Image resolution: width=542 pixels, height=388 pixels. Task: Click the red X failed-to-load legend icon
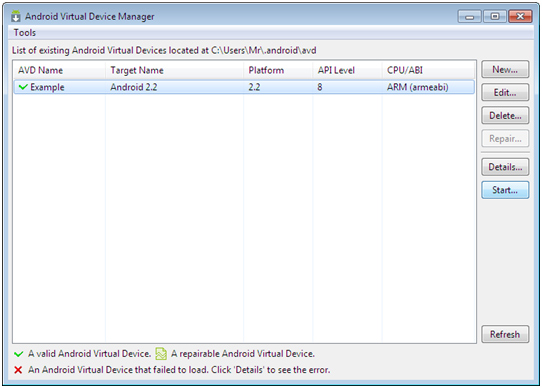click(18, 370)
